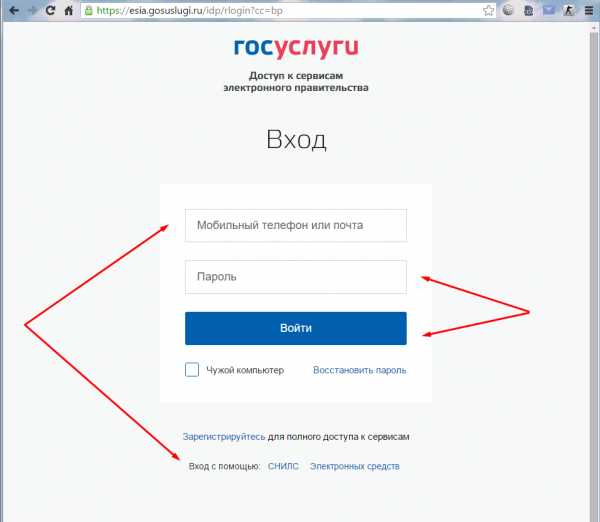Open the browser home page icon
The image size is (600, 522).
coord(68,10)
